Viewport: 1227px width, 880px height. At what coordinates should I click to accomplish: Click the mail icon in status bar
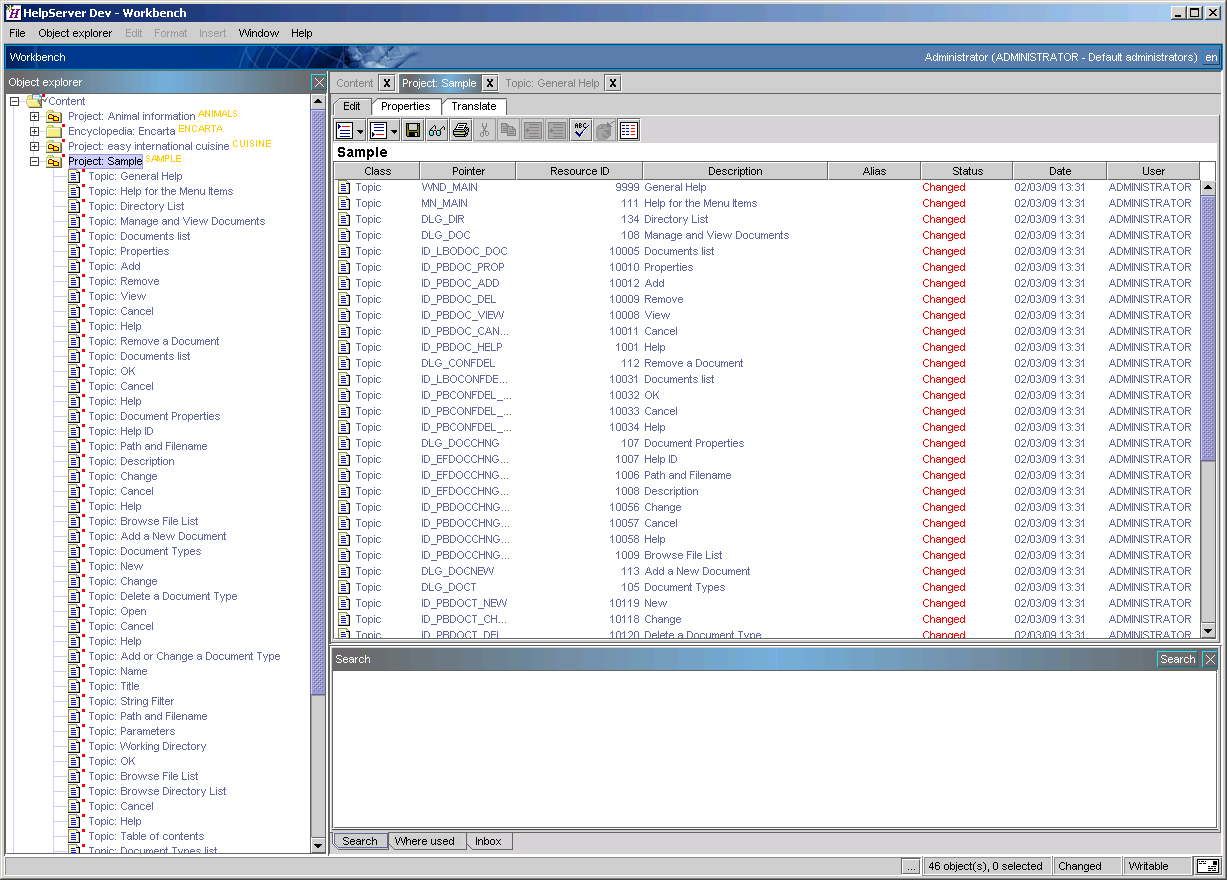coord(1207,866)
